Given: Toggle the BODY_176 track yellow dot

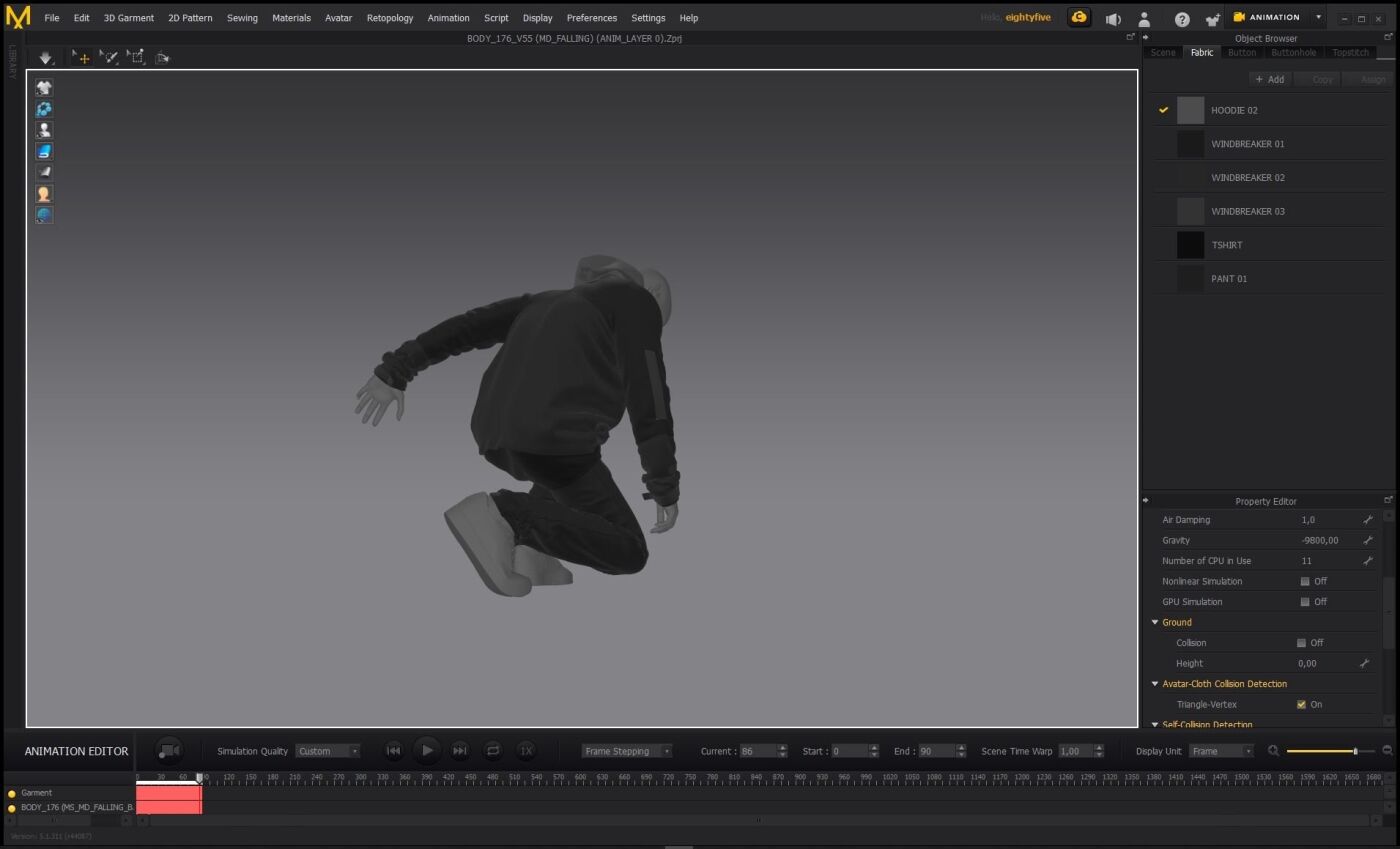Looking at the screenshot, I should (x=12, y=808).
